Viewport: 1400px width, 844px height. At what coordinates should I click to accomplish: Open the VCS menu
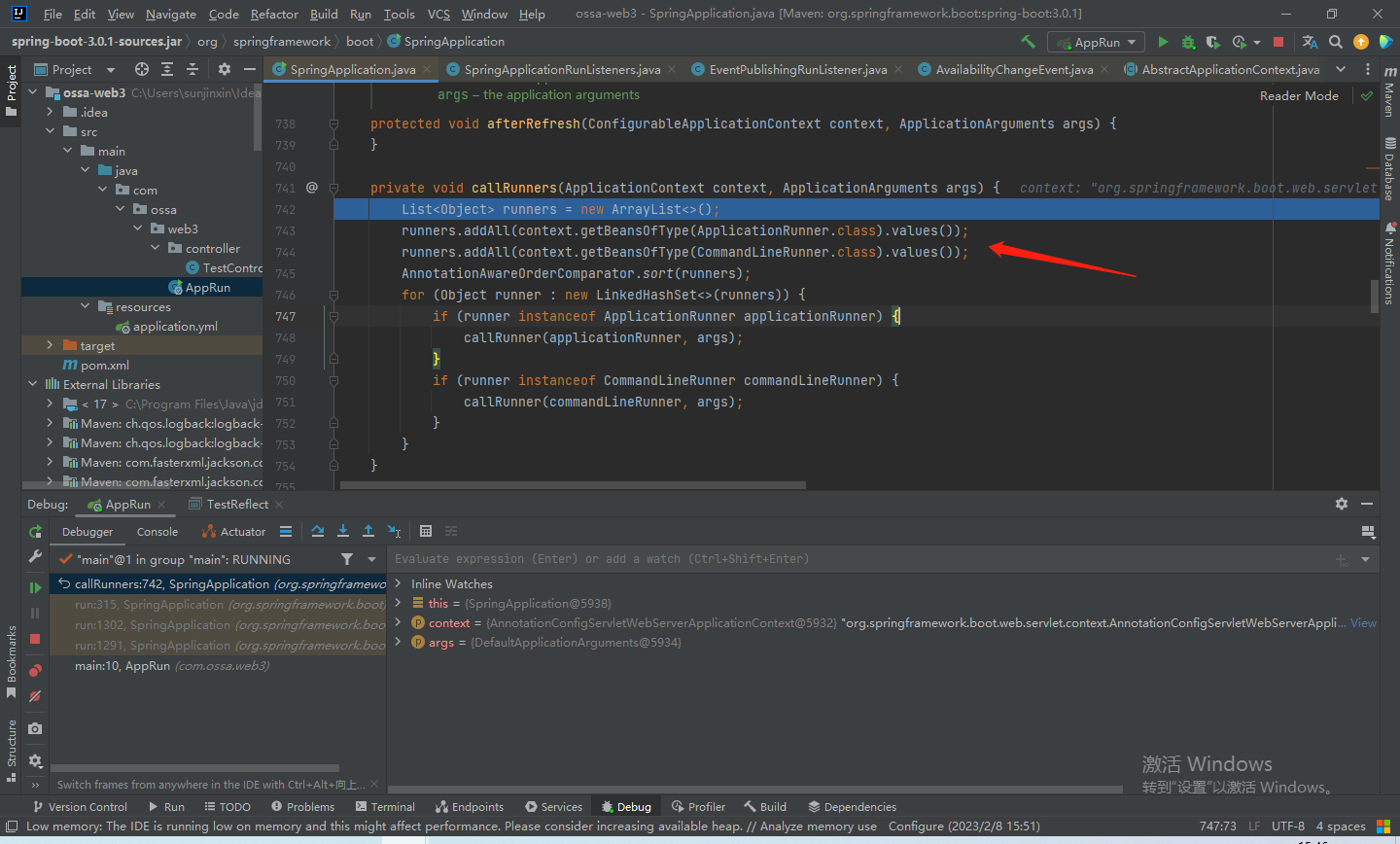click(438, 14)
